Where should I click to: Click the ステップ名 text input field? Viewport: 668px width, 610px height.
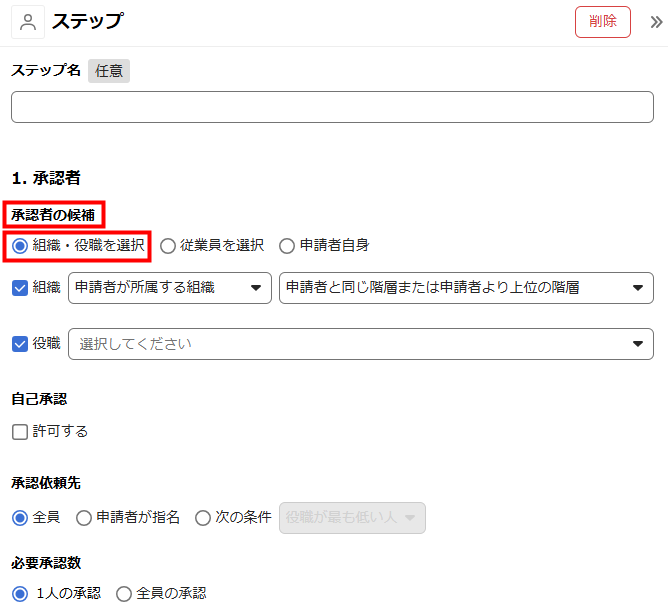coord(332,107)
